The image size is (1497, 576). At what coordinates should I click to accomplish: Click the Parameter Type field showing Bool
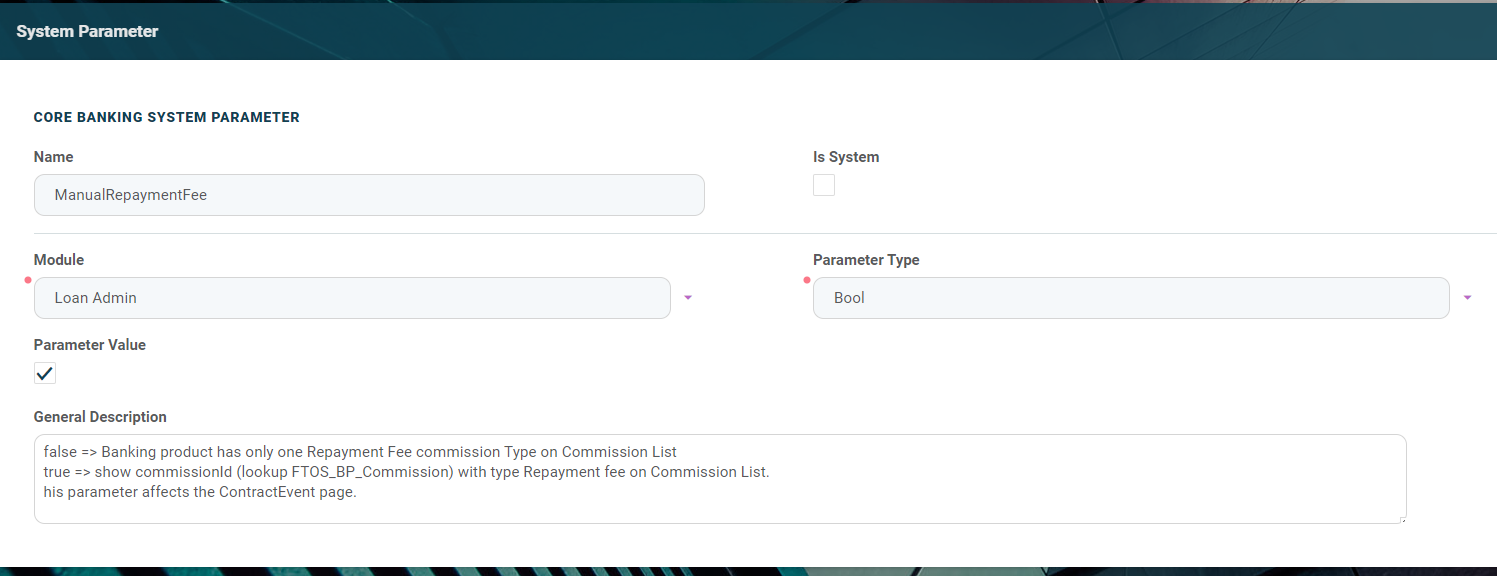(x=1130, y=298)
